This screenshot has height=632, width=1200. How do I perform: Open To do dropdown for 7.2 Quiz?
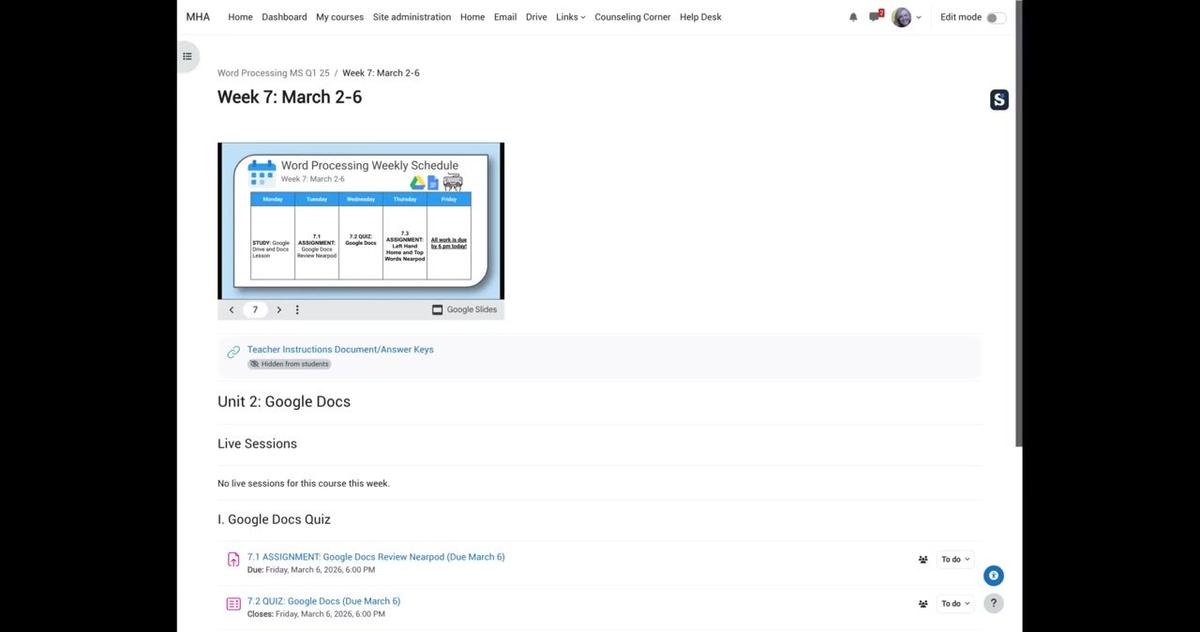point(955,604)
